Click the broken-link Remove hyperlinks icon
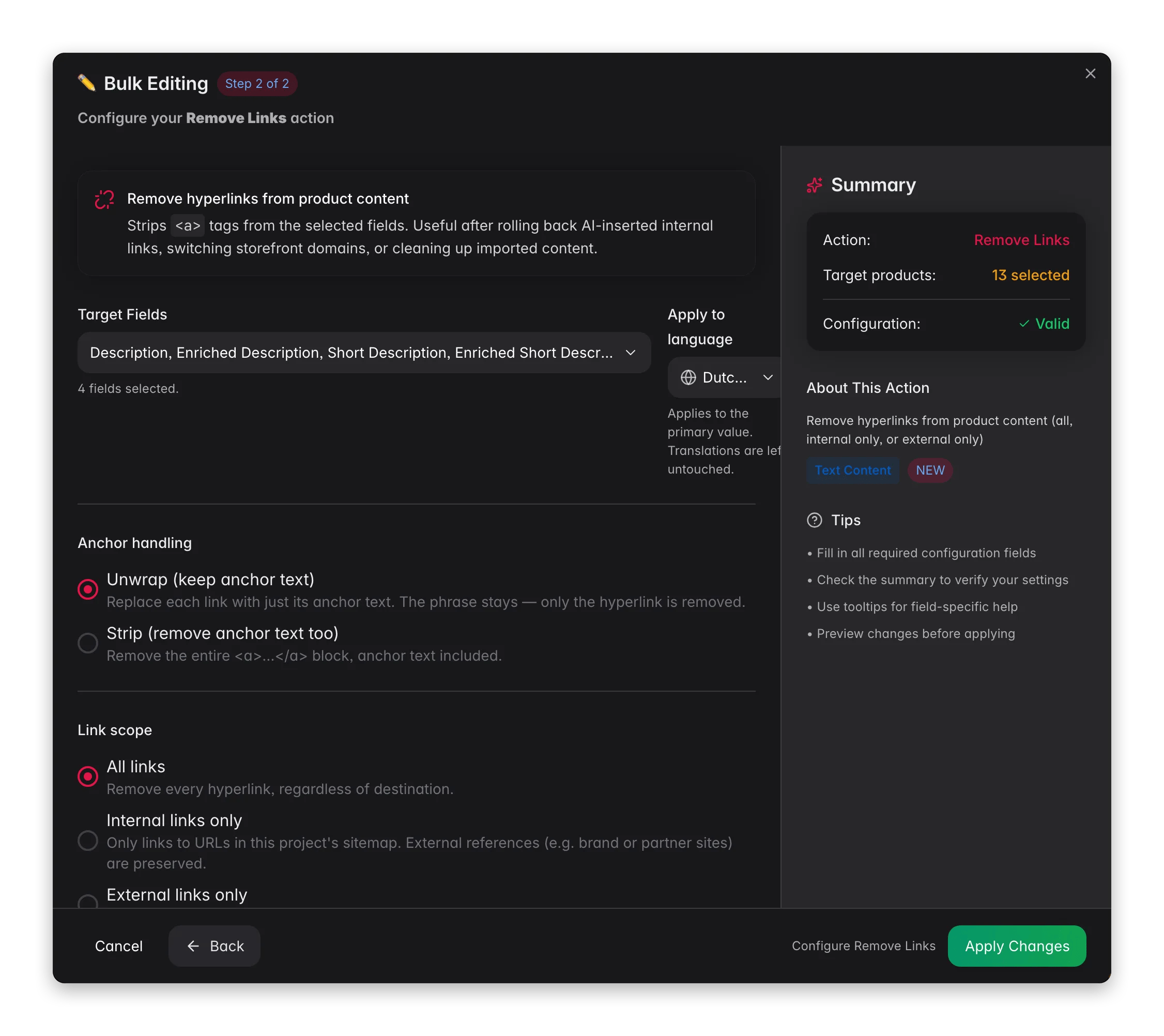Image resolution: width=1164 pixels, height=1036 pixels. tap(104, 200)
